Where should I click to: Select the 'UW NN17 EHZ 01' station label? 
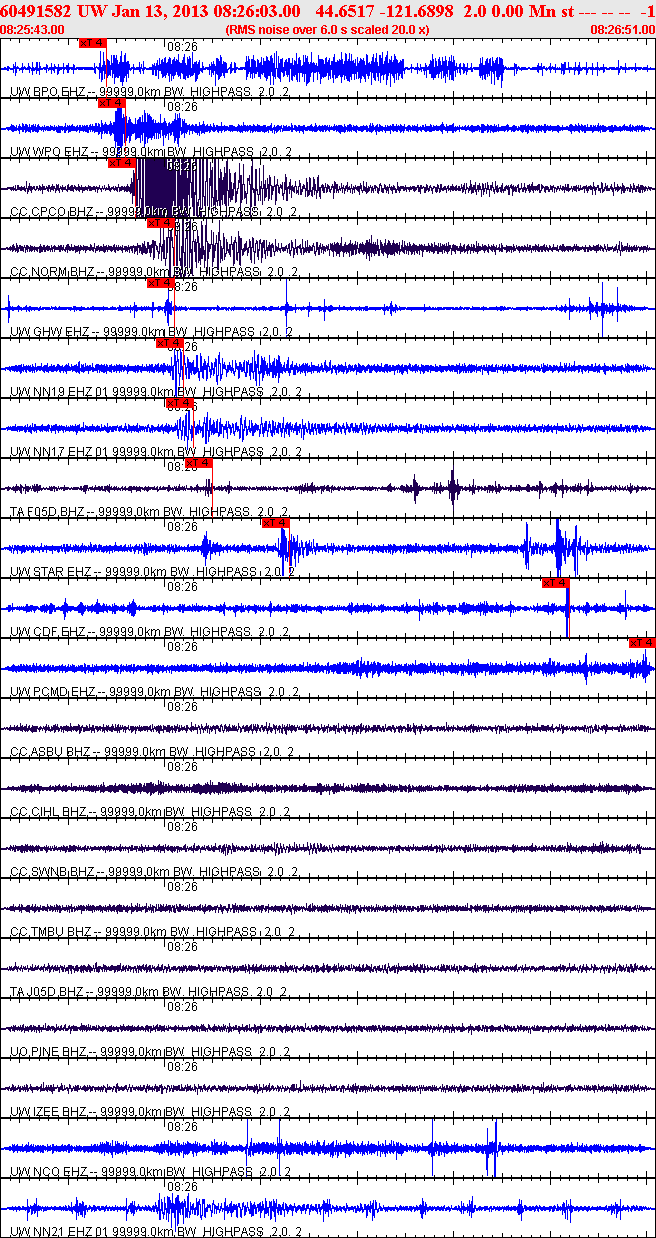59,452
